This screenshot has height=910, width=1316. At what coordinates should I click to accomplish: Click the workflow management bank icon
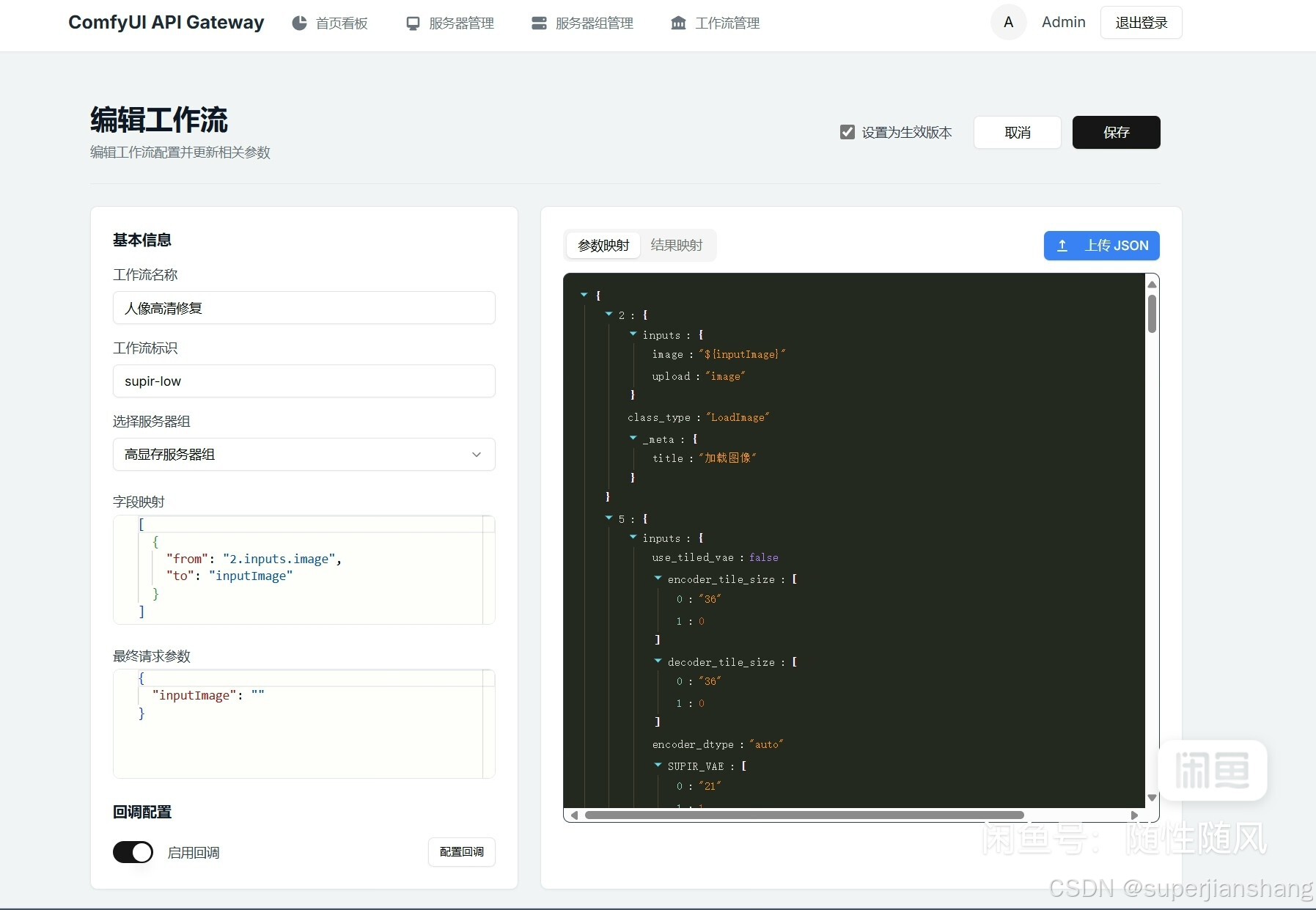point(679,23)
